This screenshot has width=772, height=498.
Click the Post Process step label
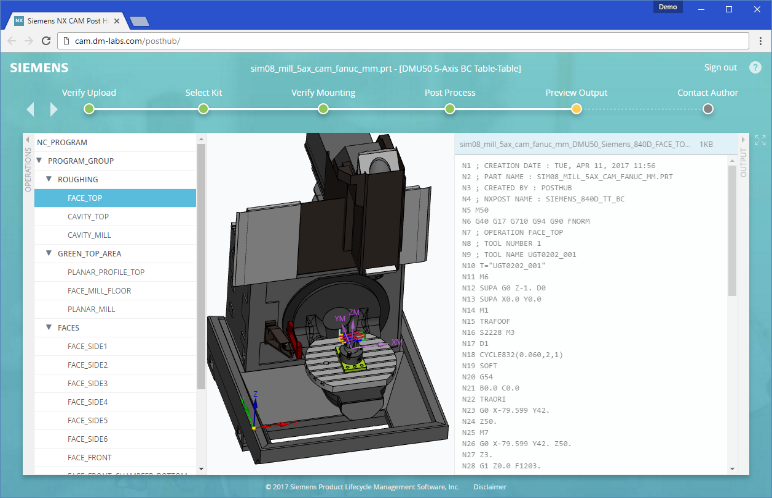(x=450, y=93)
